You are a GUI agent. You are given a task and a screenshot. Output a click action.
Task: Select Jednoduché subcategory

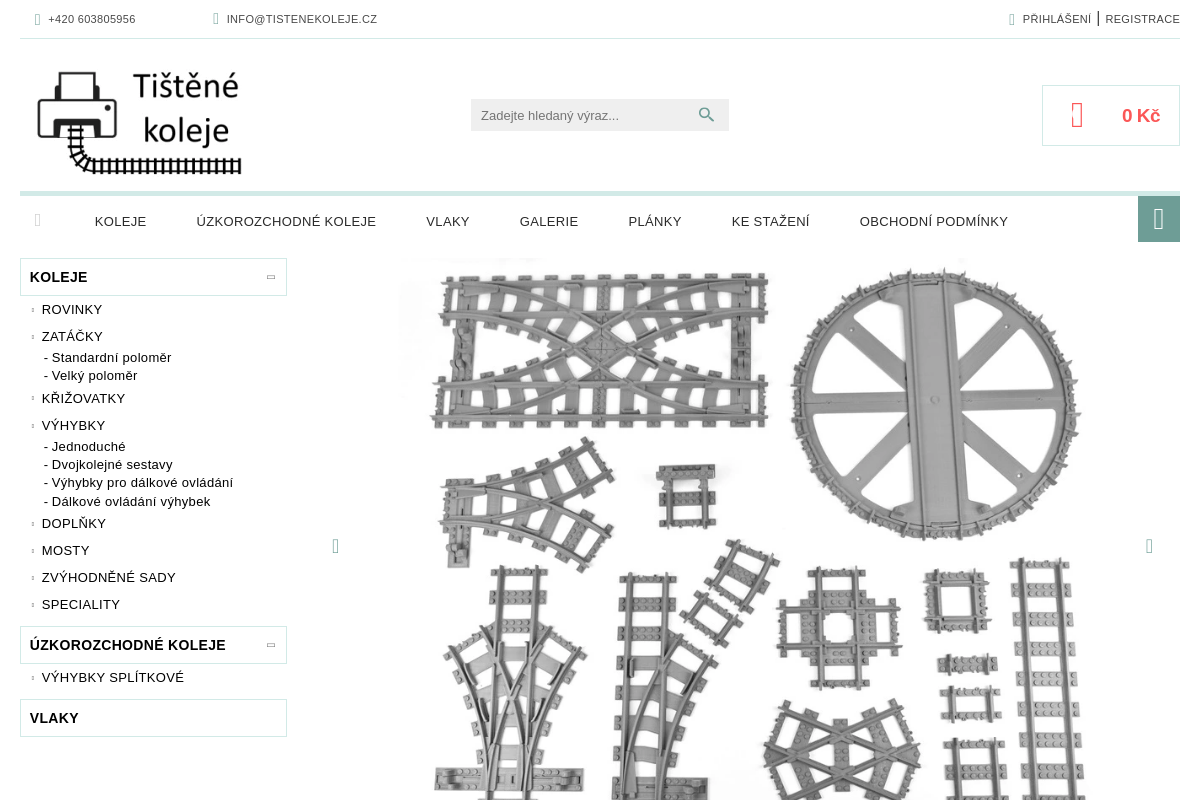pos(85,446)
